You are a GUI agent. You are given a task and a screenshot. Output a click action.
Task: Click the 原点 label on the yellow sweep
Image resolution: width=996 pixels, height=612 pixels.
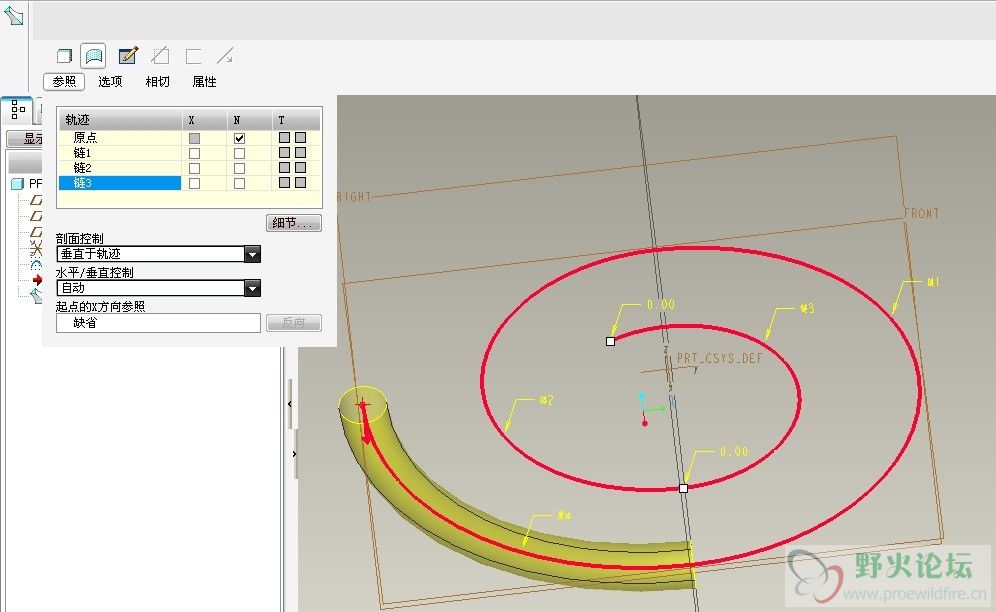click(563, 515)
